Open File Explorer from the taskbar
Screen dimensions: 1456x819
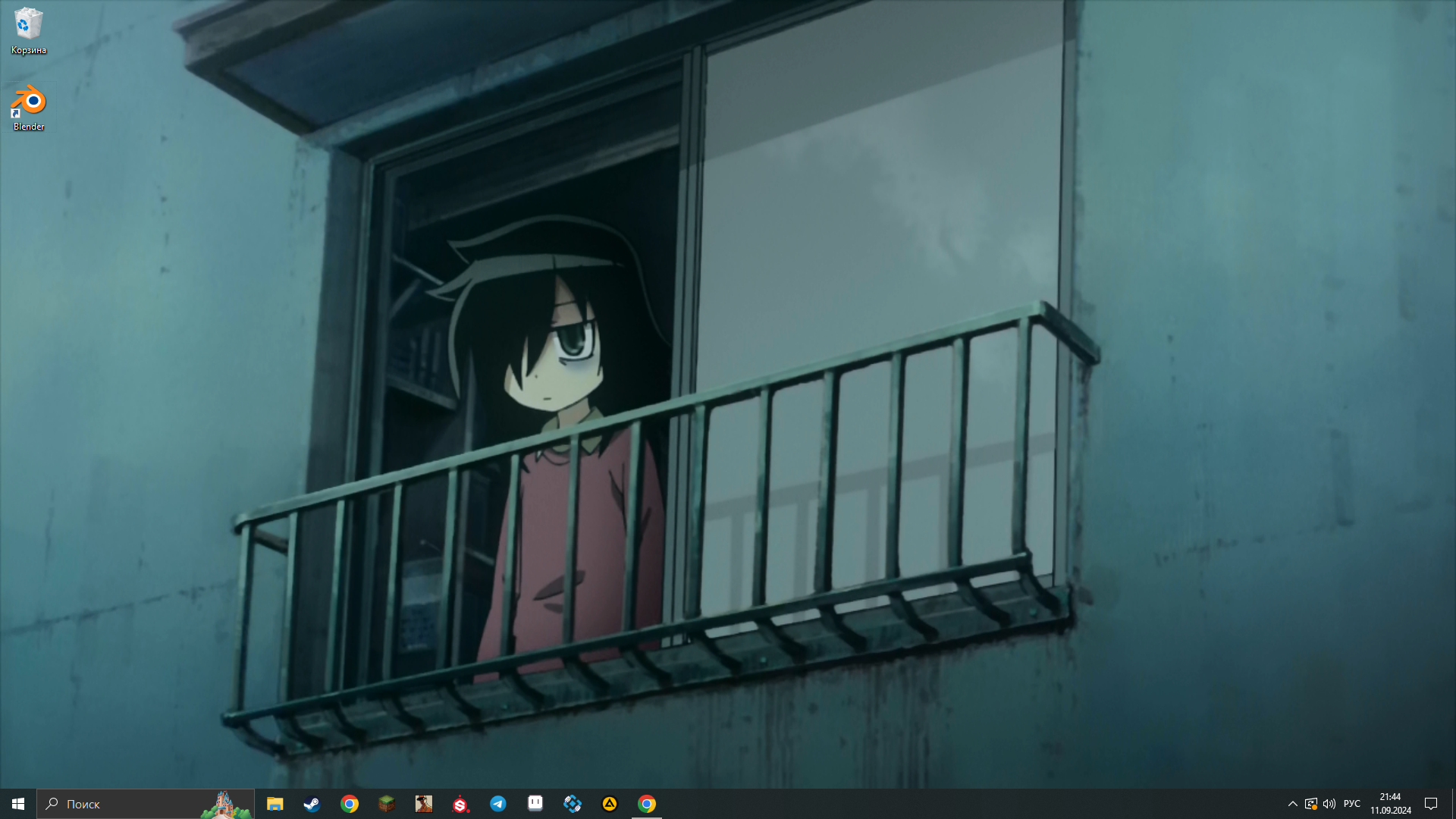[x=275, y=804]
